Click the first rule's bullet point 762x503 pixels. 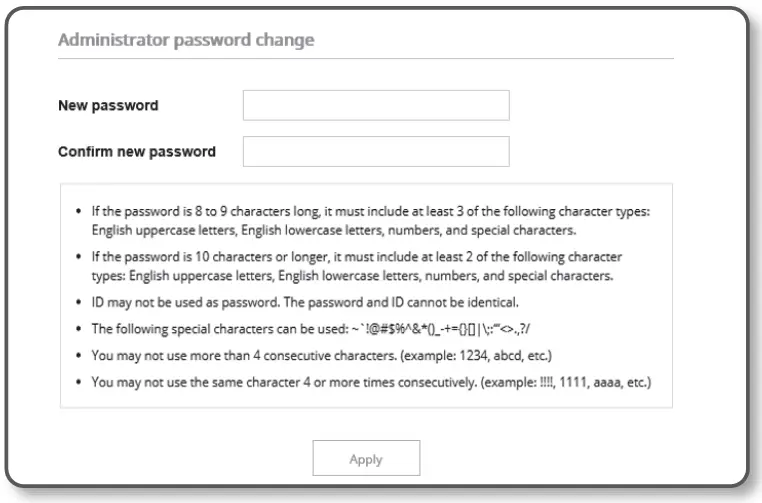click(x=79, y=215)
